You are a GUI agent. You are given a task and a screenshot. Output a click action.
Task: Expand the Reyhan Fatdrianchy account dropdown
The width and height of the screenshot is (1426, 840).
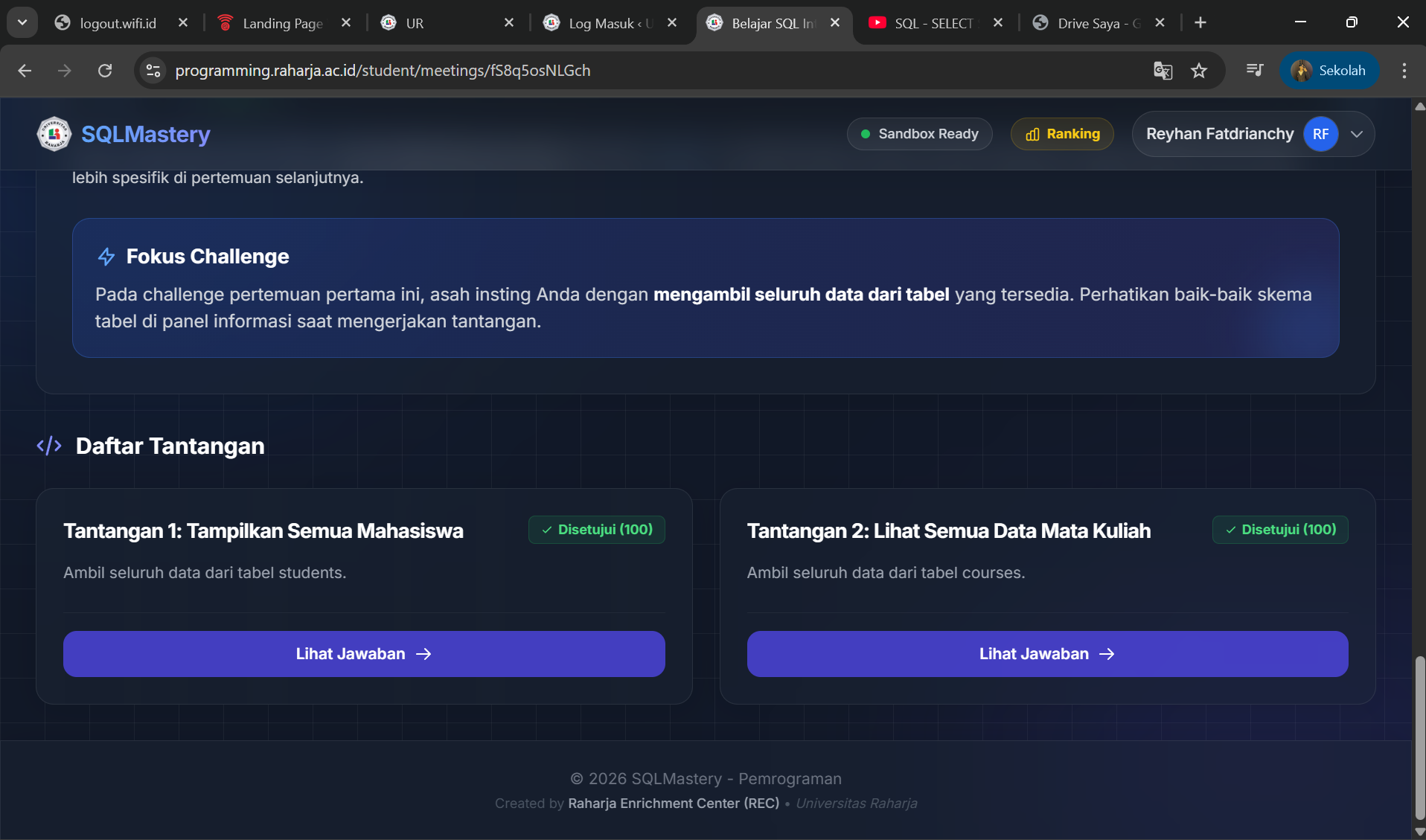click(1356, 134)
